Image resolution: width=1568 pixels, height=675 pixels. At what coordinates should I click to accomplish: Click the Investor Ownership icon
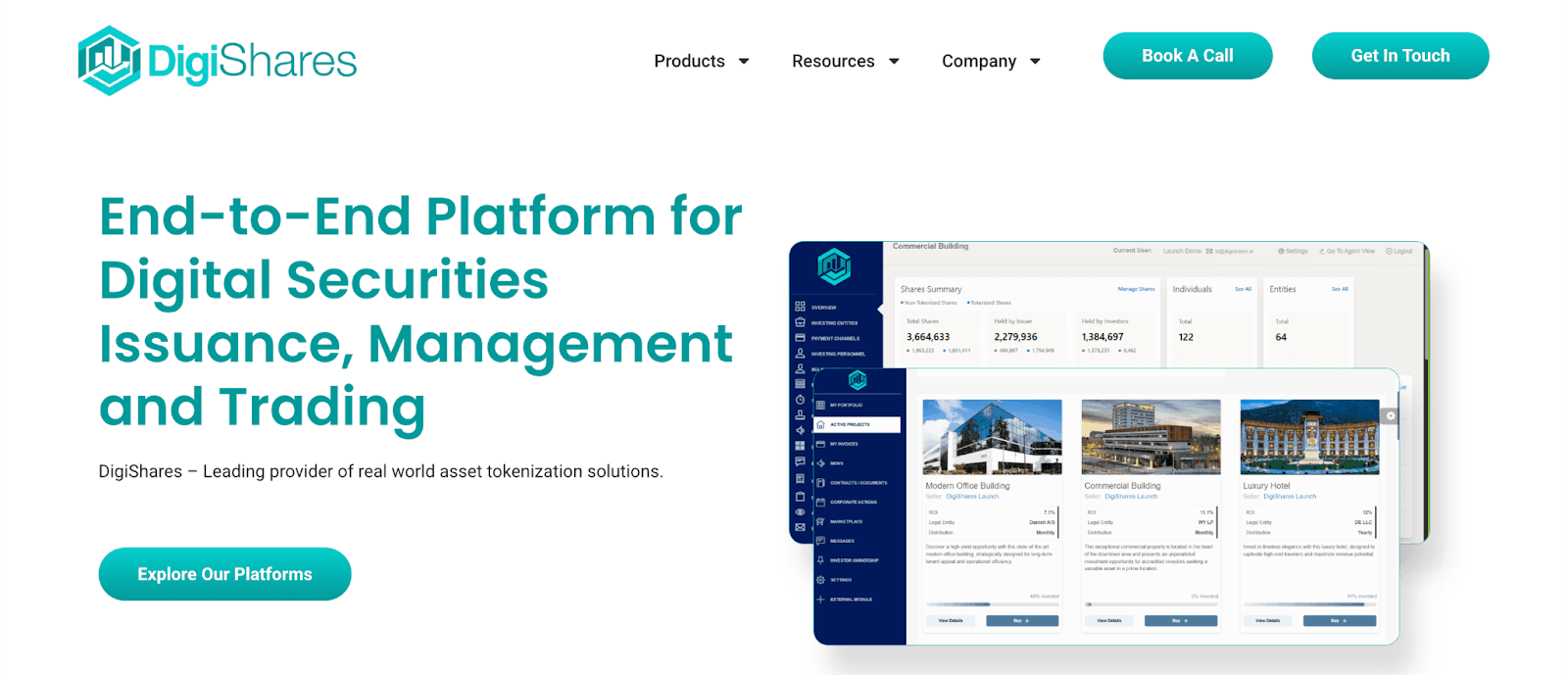click(x=820, y=560)
